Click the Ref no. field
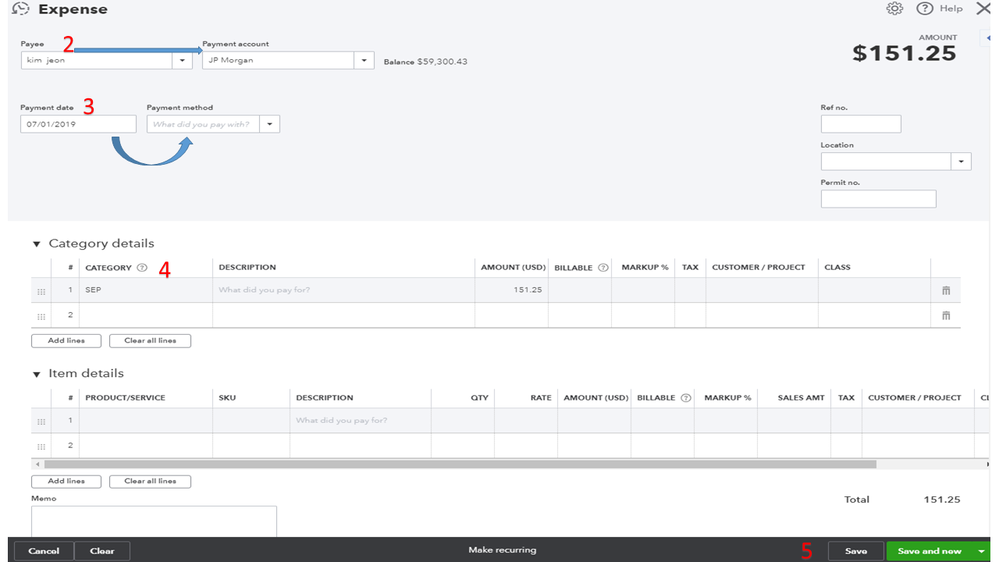 pos(861,124)
